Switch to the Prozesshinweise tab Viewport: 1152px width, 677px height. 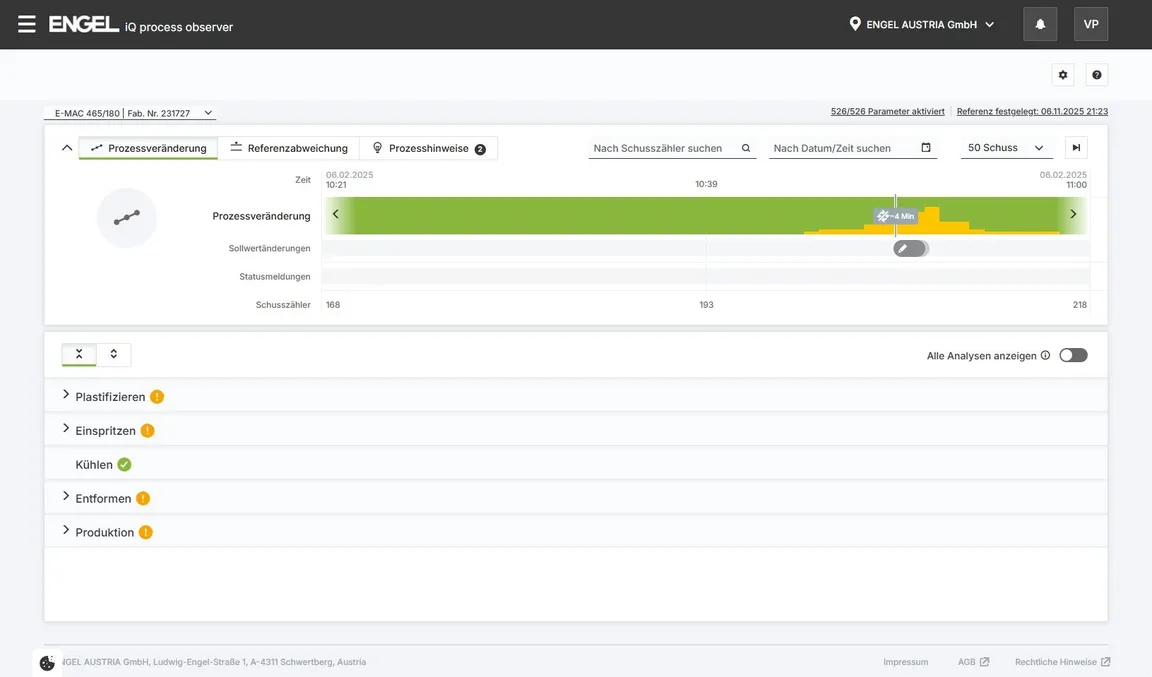[428, 148]
